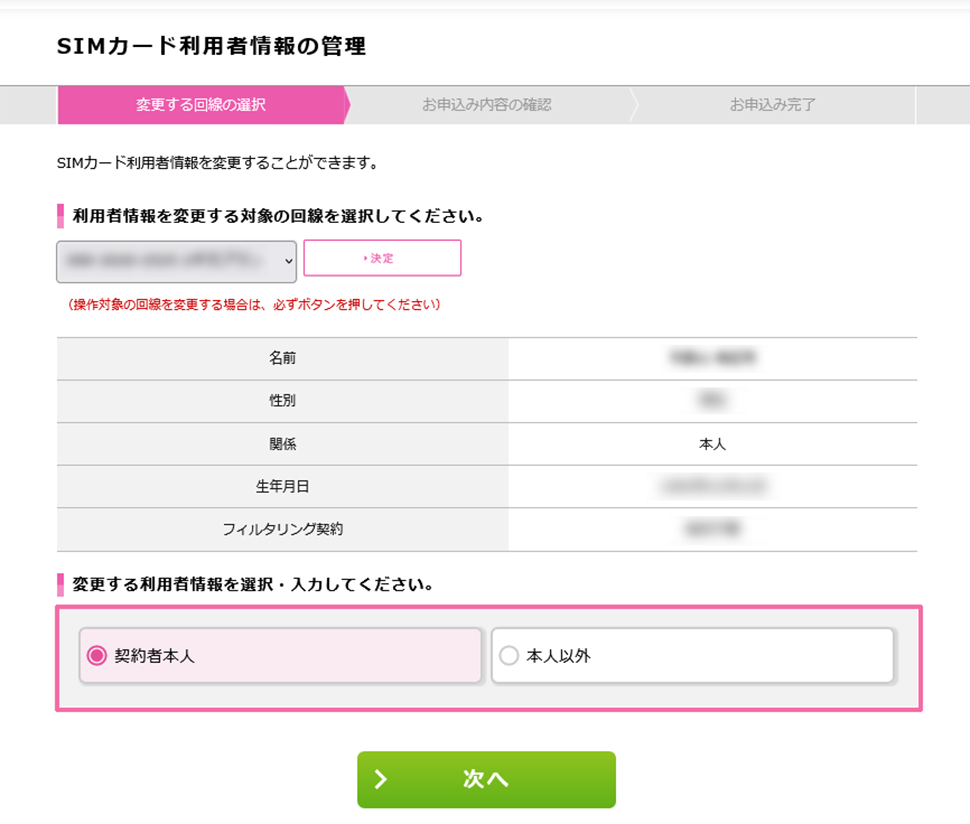This screenshot has width=970, height=824.
Task: Click the SIMカード利用者情報の管理 page heading
Action: click(212, 46)
